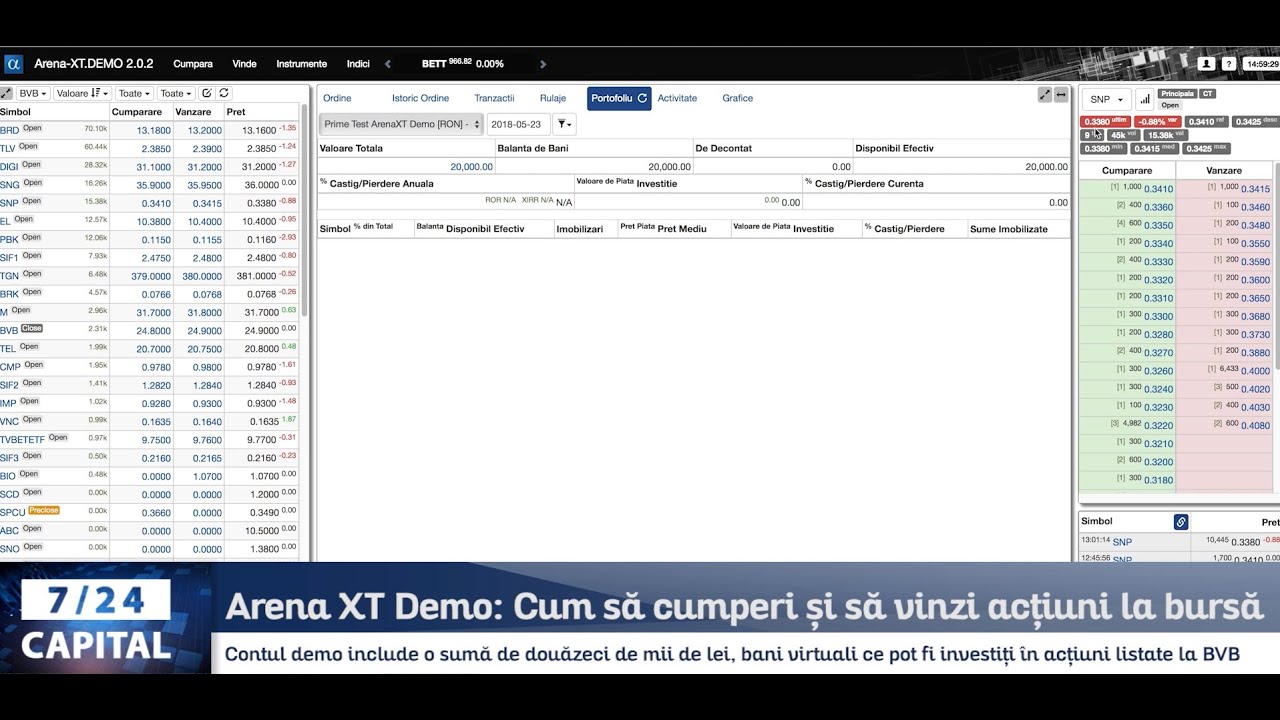Select the TGN symbol

pyautogui.click(x=10, y=276)
